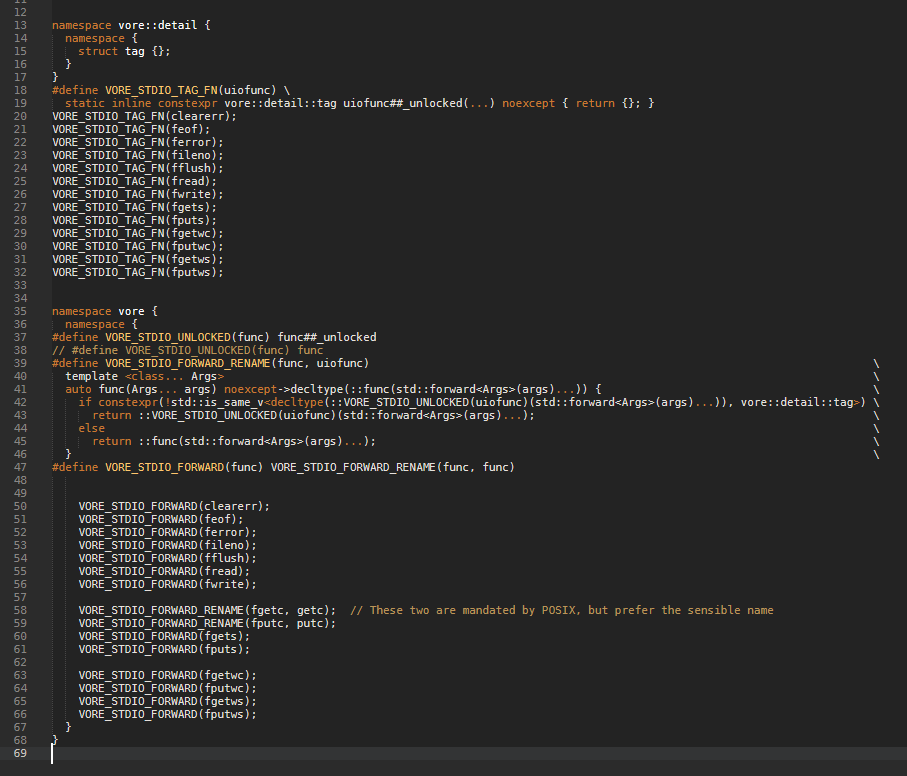
Task: Click VORE_STDIO_TAG_FN(clearerr) macro call
Action: 145,116
